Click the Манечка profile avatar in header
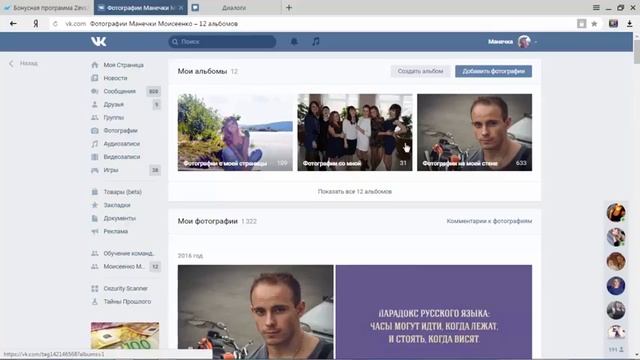 (x=524, y=41)
